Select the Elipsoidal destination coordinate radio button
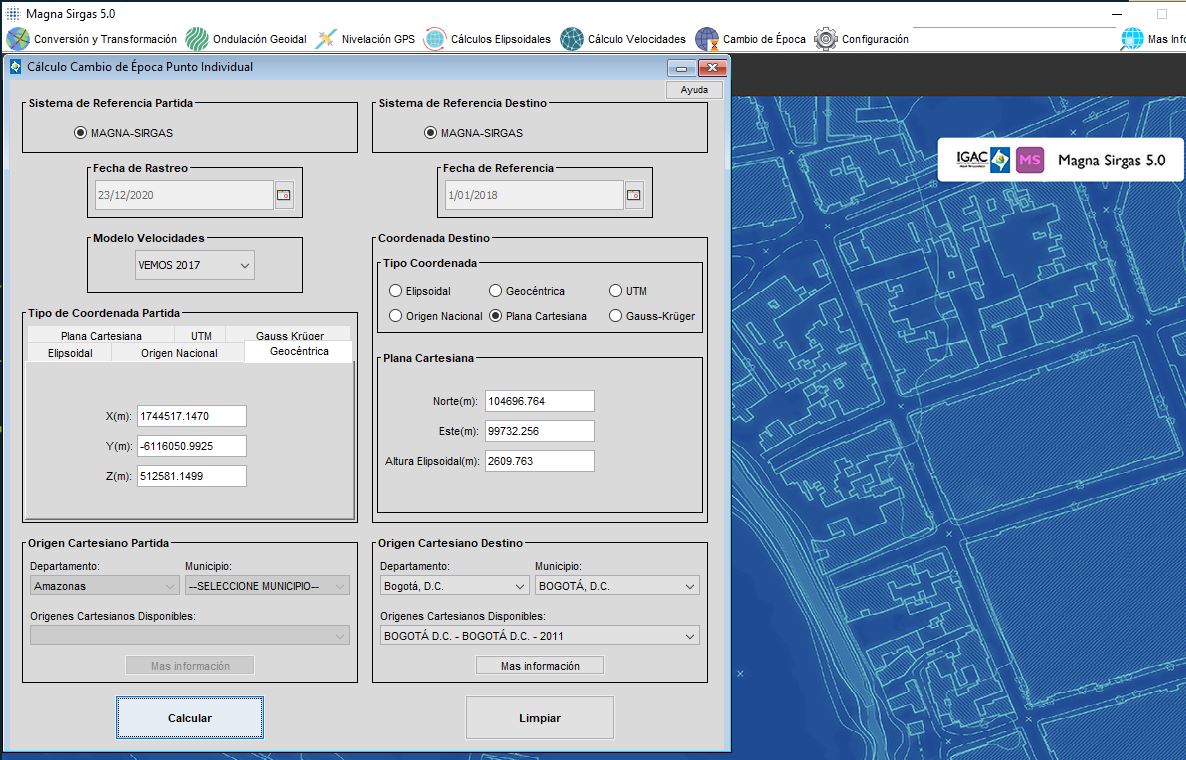1186x760 pixels. click(x=396, y=291)
